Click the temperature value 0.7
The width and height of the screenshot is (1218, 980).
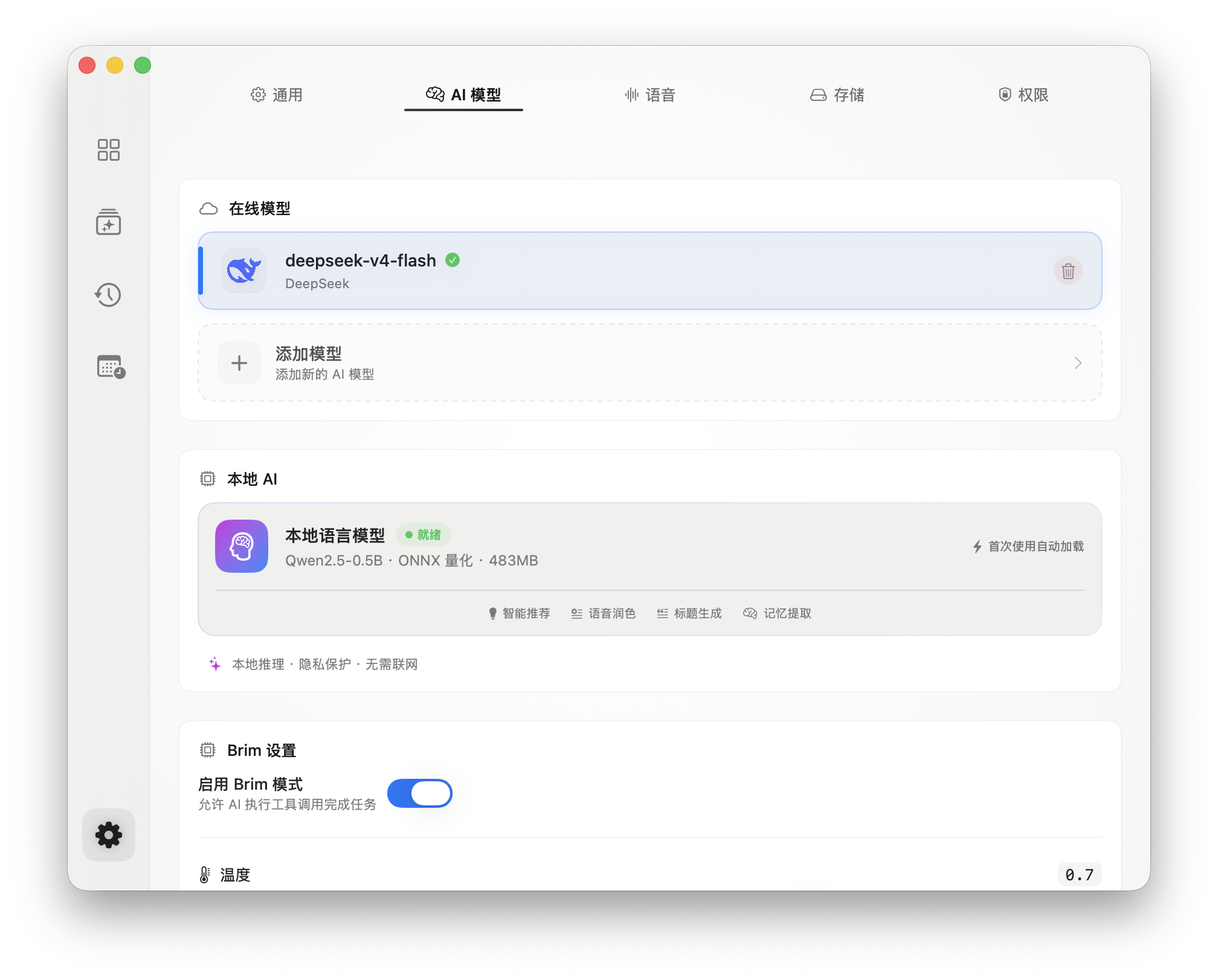click(1080, 874)
